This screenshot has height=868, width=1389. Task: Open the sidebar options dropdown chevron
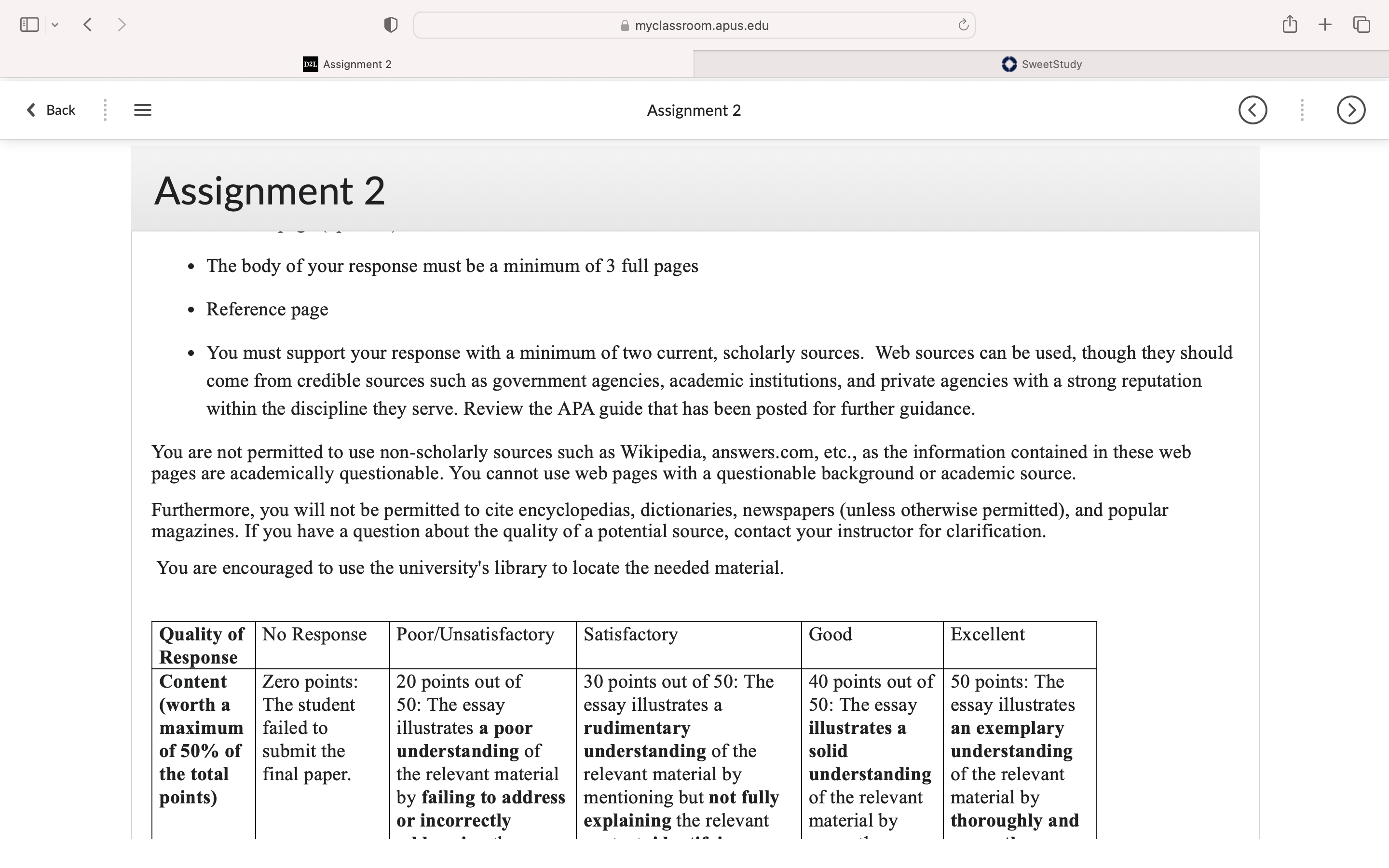(55, 25)
